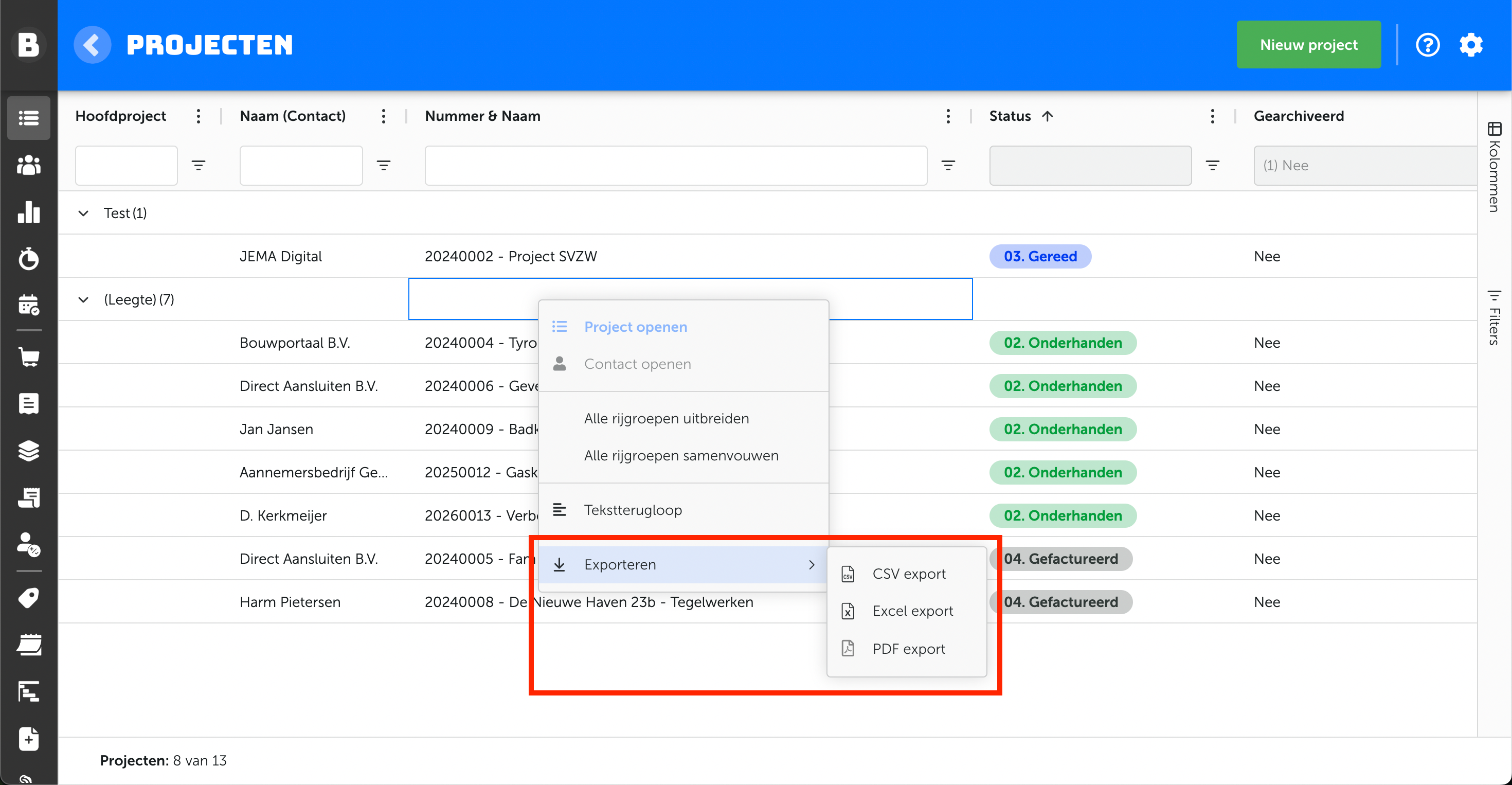Choose Project openen in context menu
This screenshot has width=1512, height=785.
[x=683, y=327]
